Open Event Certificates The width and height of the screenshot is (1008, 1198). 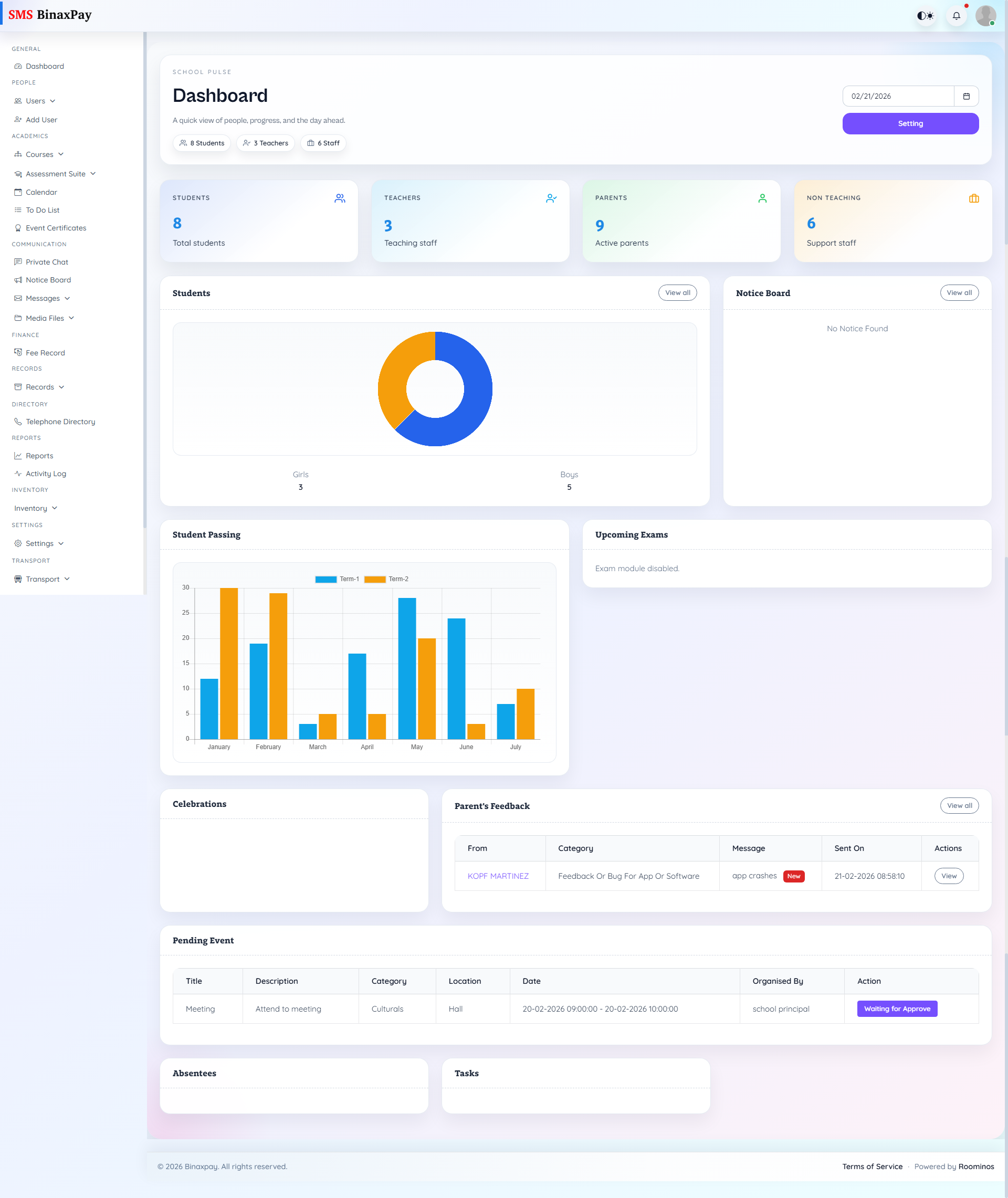pyautogui.click(x=56, y=227)
